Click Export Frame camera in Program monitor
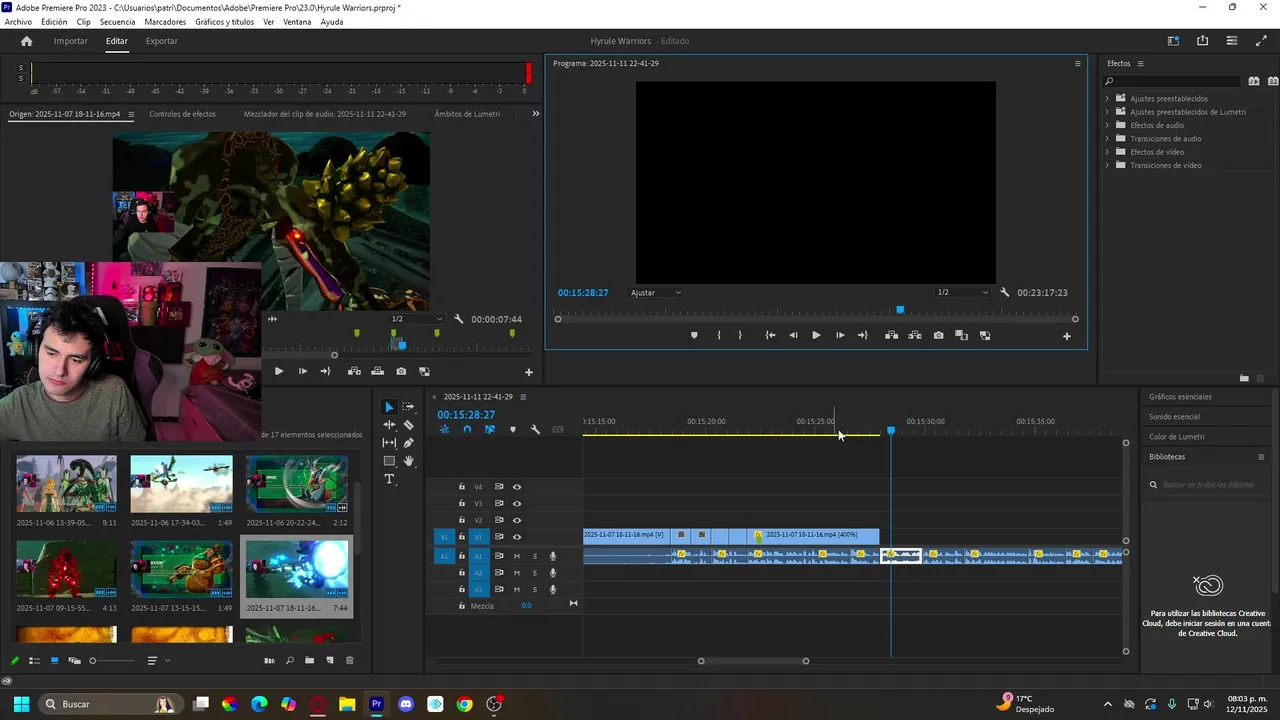Image resolution: width=1280 pixels, height=720 pixels. tap(938, 336)
